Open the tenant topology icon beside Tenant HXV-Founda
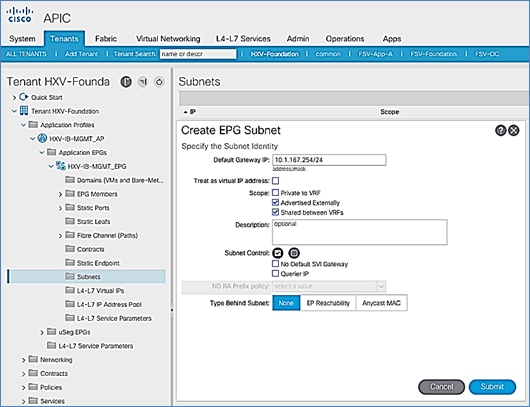Screen dimensions: 530x407 point(126,81)
